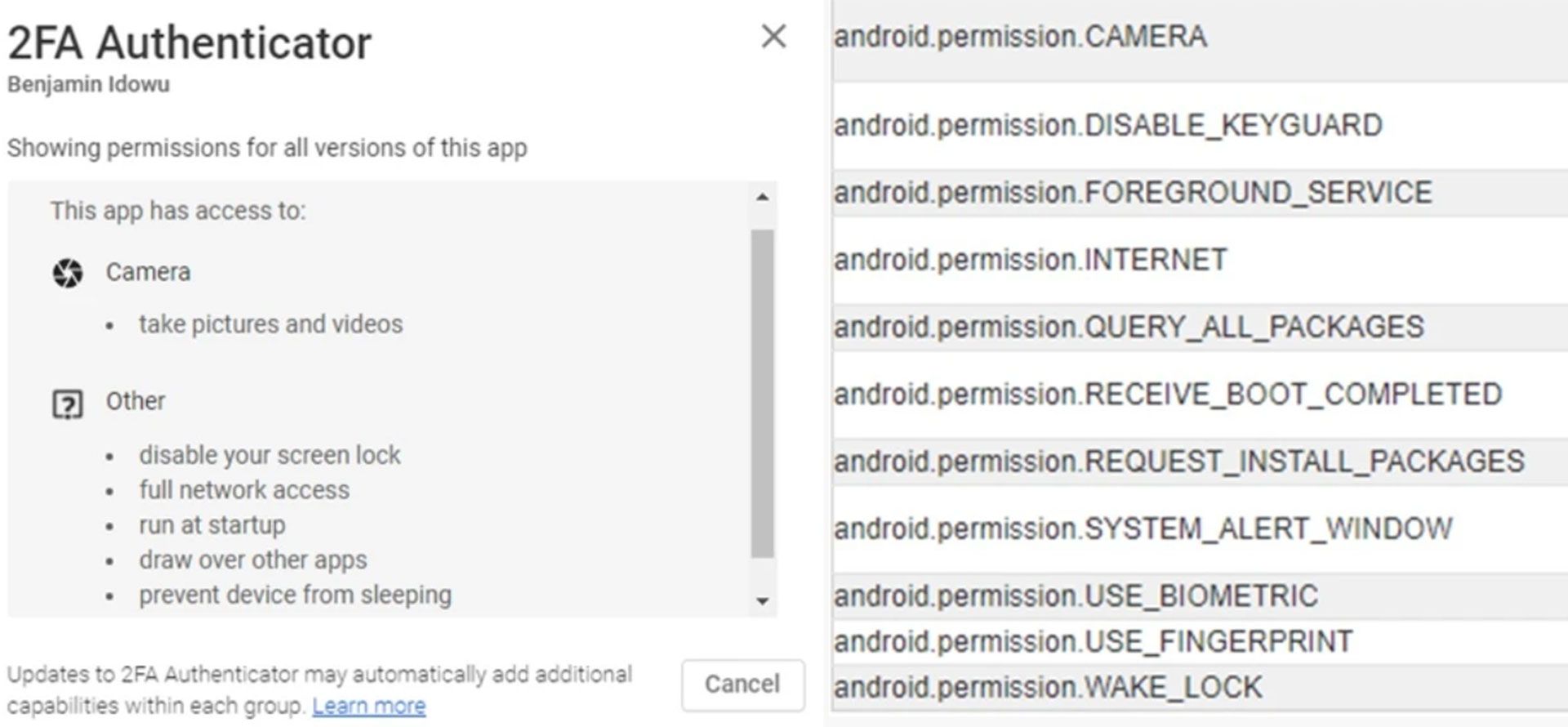
Task: Select the DISABLE_KEYGUARD permission row
Action: tap(1200, 126)
